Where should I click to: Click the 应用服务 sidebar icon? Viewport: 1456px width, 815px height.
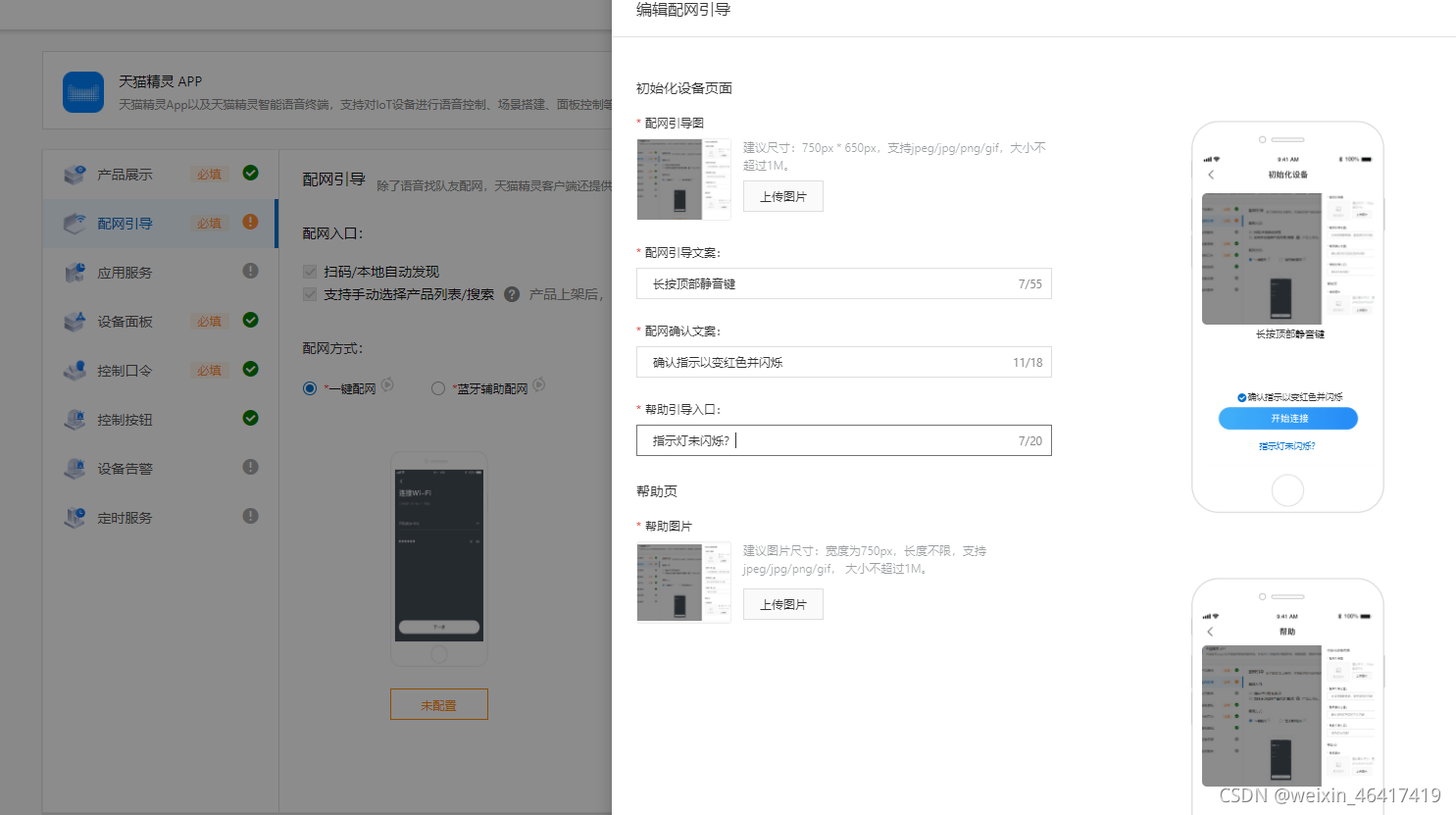tap(75, 273)
